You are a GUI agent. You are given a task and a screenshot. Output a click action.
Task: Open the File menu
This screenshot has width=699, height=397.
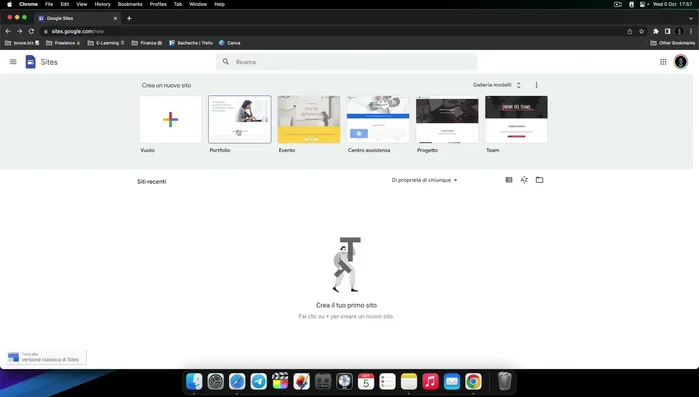49,4
